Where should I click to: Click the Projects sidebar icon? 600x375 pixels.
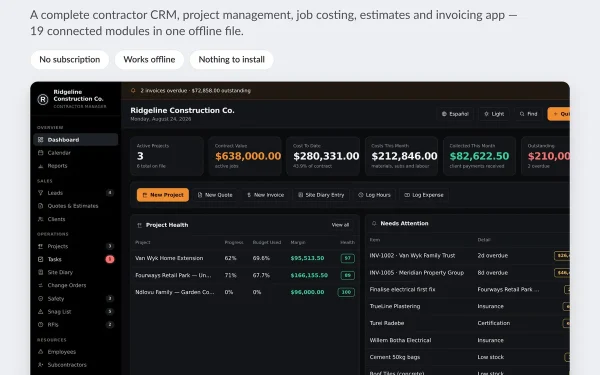tap(41, 246)
